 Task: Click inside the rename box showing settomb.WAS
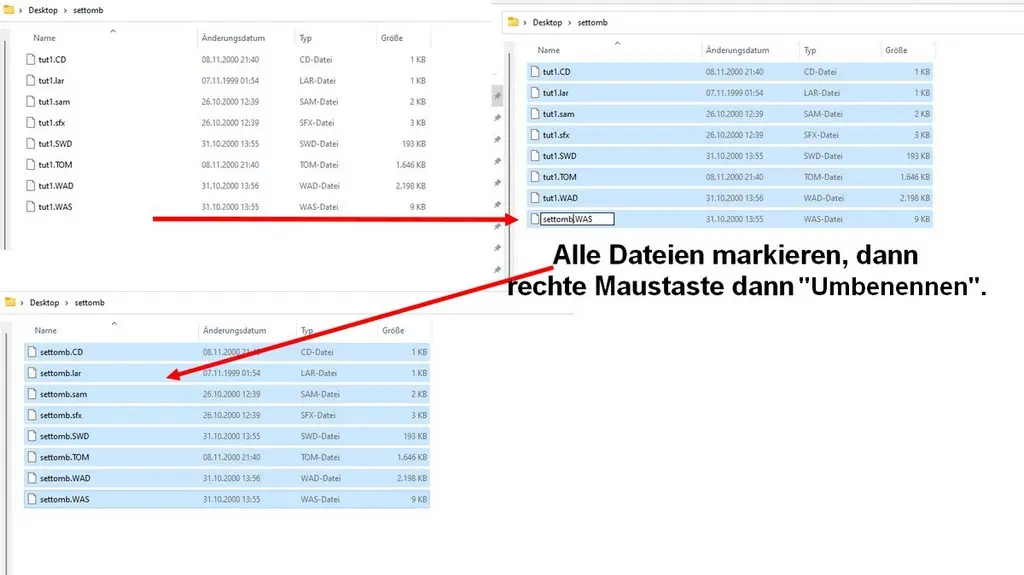coord(577,219)
